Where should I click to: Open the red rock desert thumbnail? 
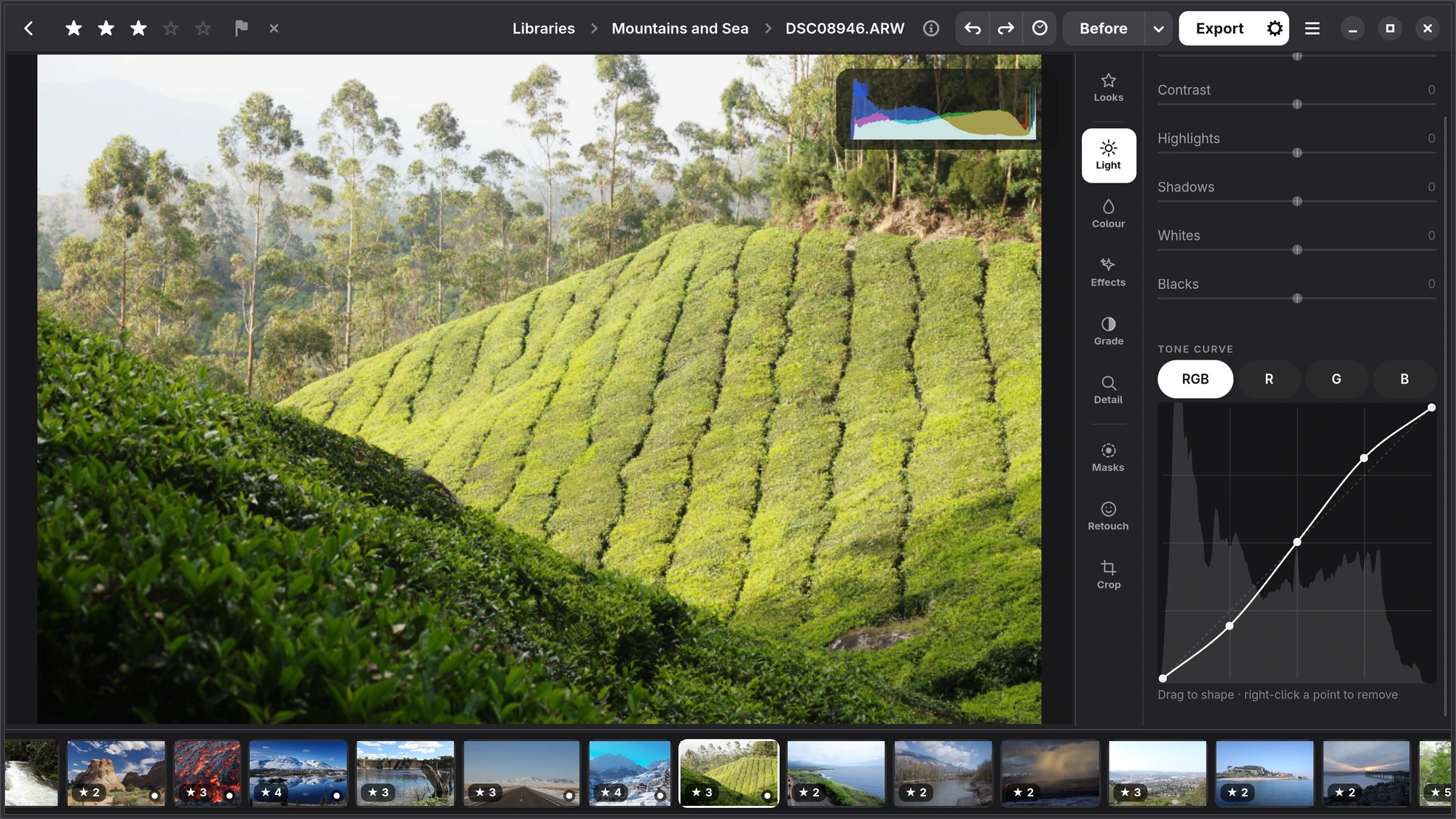click(x=116, y=773)
